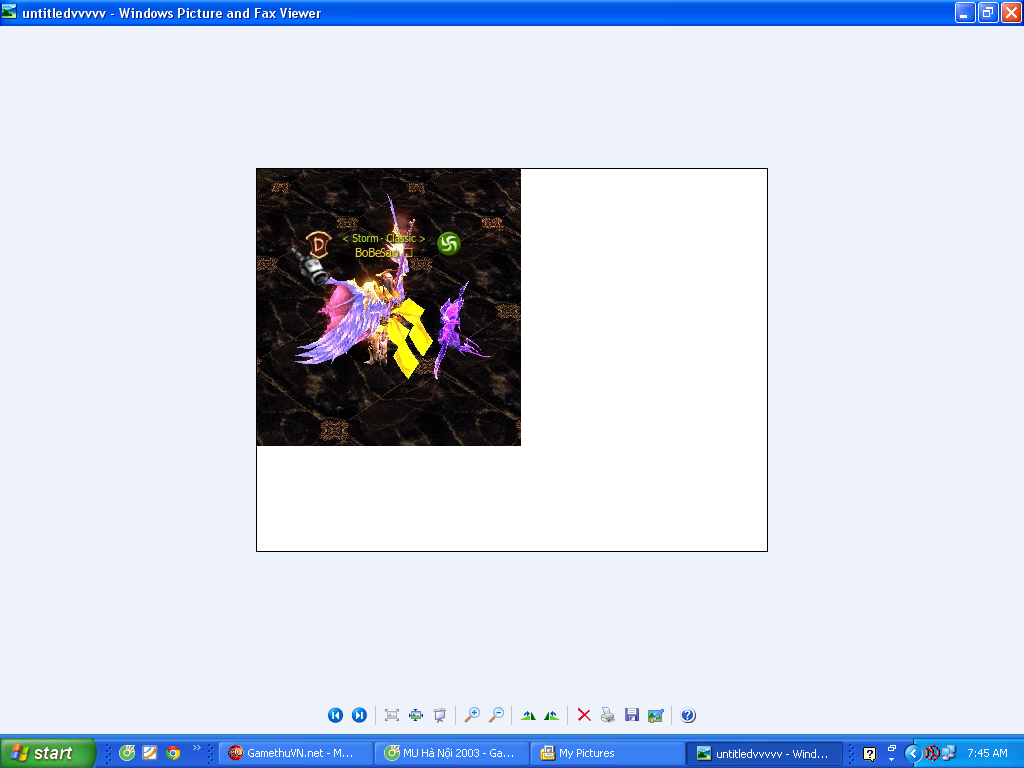Open the network connection tray icon
Viewport: 1024px width, 768px height.
948,754
